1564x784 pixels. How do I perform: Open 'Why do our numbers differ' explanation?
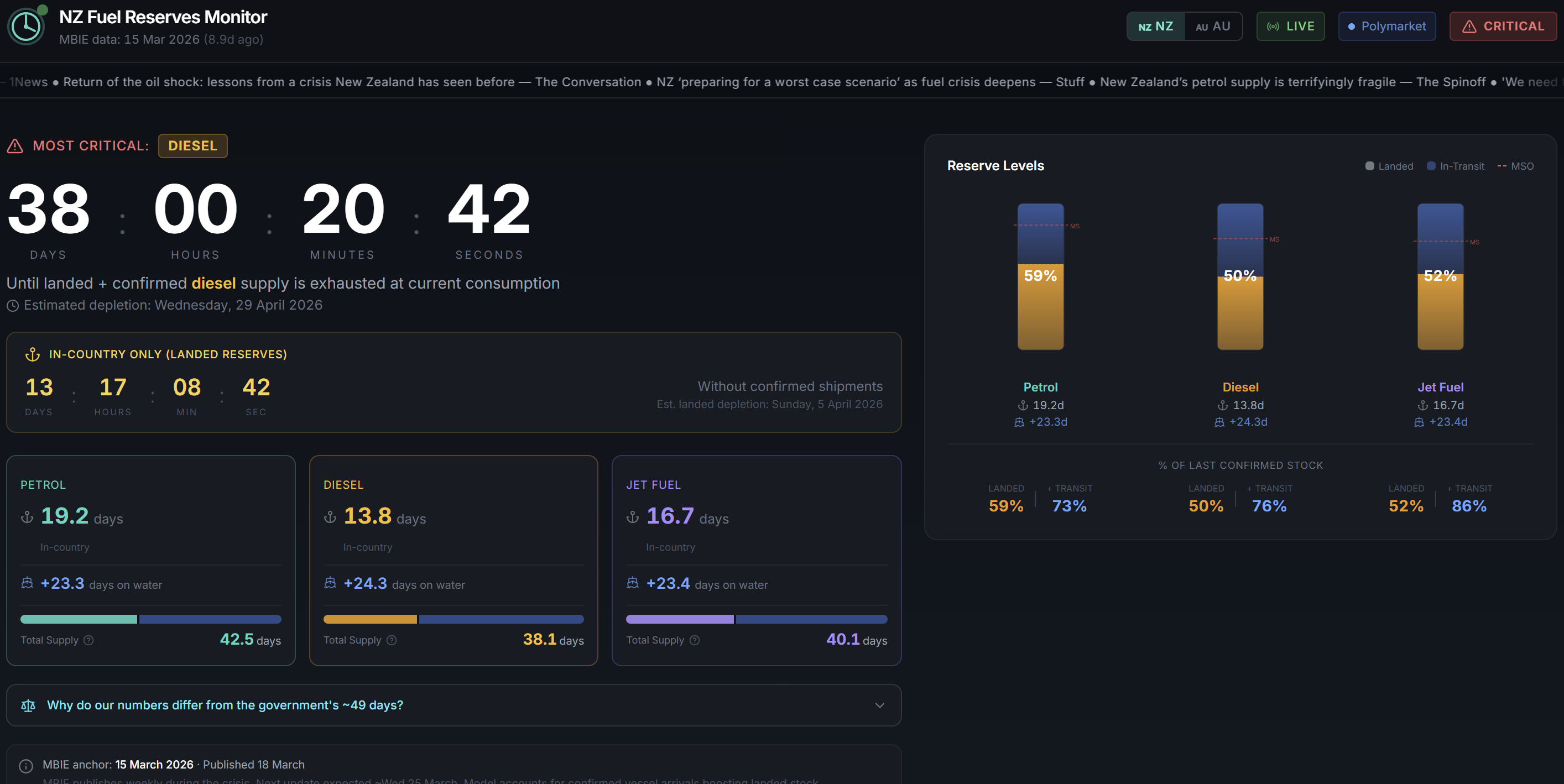point(453,705)
